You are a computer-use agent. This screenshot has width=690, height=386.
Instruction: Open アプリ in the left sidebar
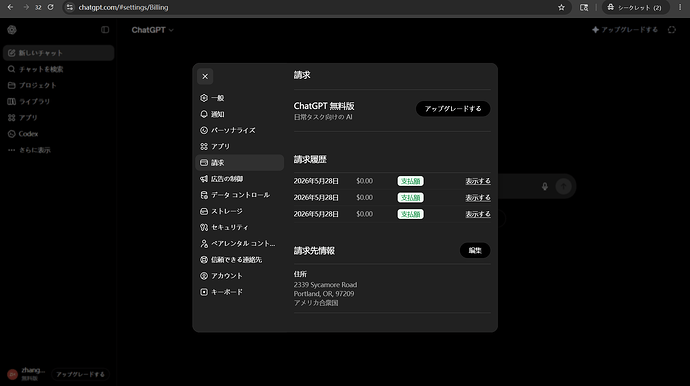[x=59, y=118]
